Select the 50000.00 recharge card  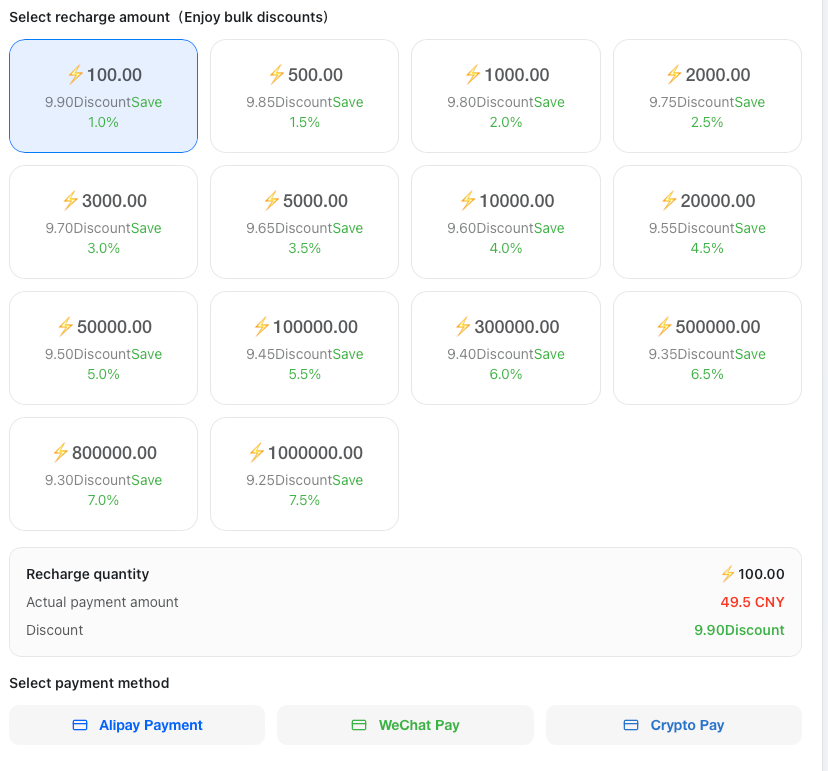[x=104, y=348]
